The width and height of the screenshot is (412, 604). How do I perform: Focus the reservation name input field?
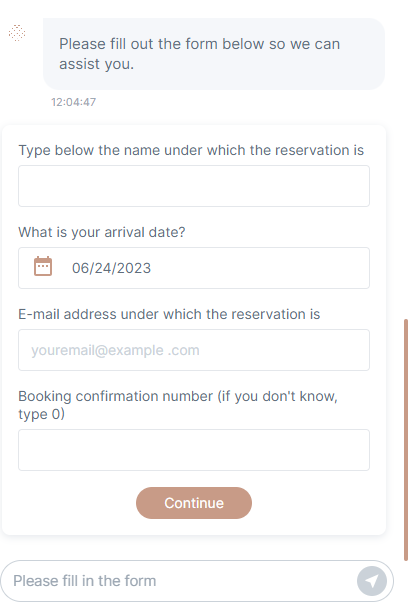[x=194, y=186]
